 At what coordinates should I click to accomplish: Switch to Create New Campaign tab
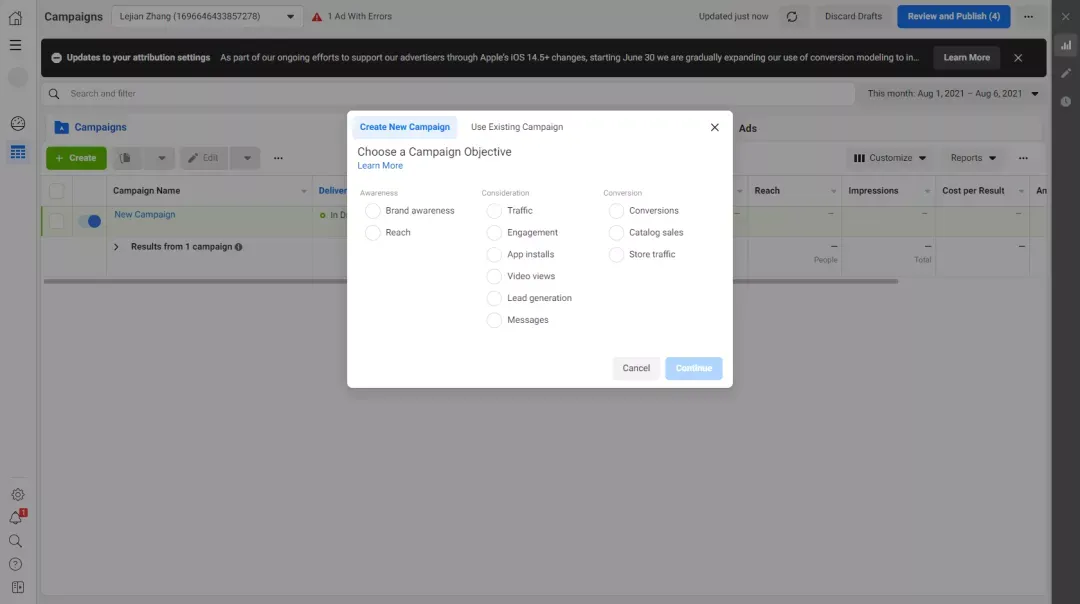[x=404, y=127]
